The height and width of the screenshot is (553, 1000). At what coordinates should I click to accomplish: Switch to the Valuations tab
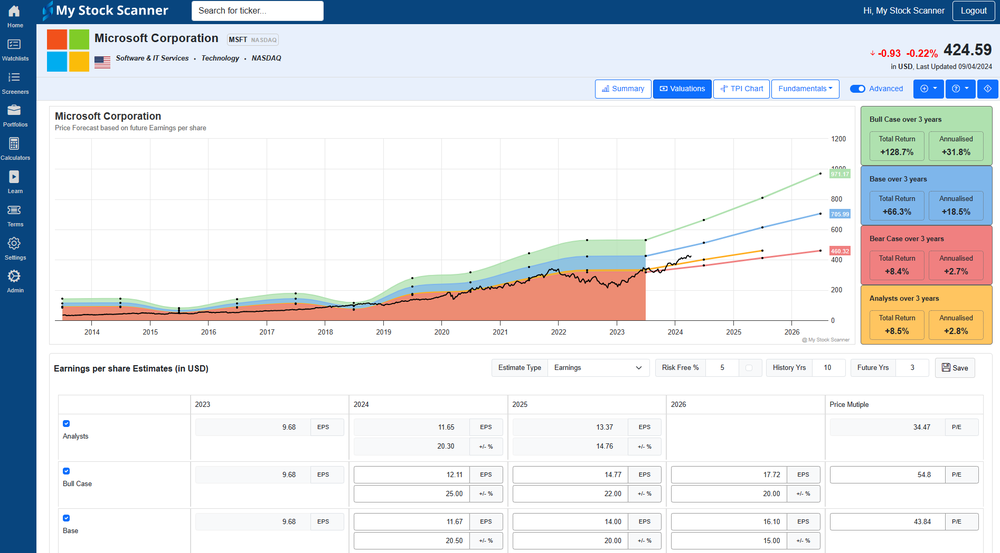(682, 89)
